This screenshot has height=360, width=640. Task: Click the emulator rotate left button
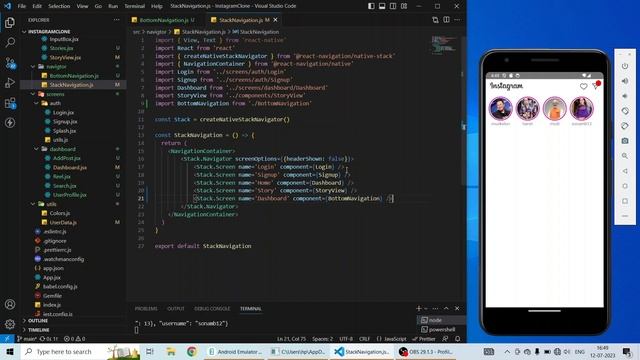625,111
